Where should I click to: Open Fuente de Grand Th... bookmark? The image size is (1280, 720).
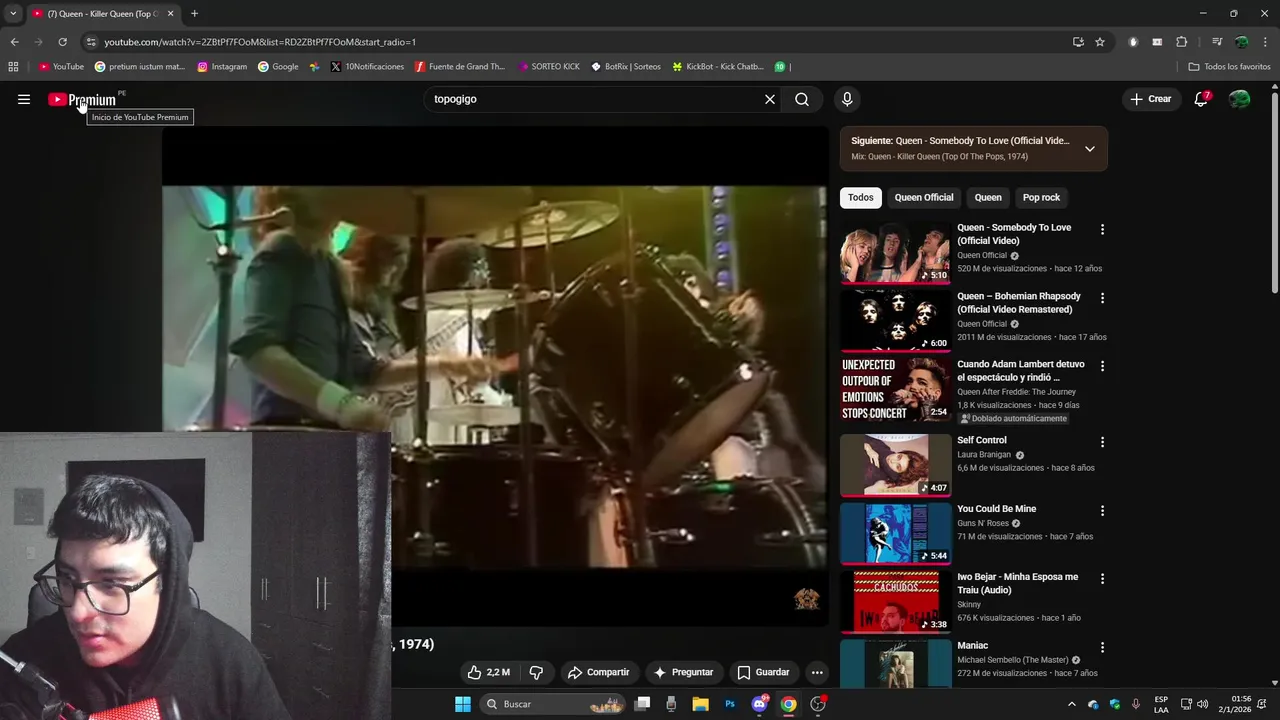[x=460, y=67]
